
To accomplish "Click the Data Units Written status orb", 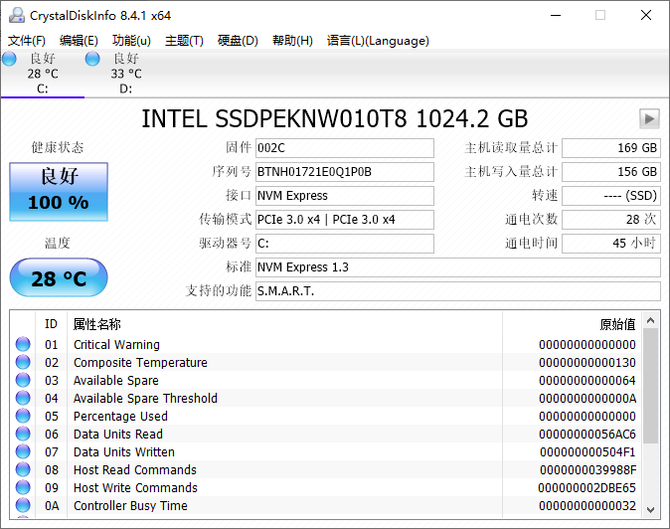I will [23, 452].
